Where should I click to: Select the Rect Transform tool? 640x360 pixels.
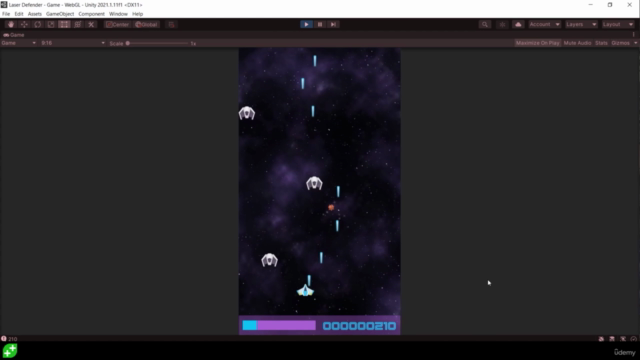(64, 24)
